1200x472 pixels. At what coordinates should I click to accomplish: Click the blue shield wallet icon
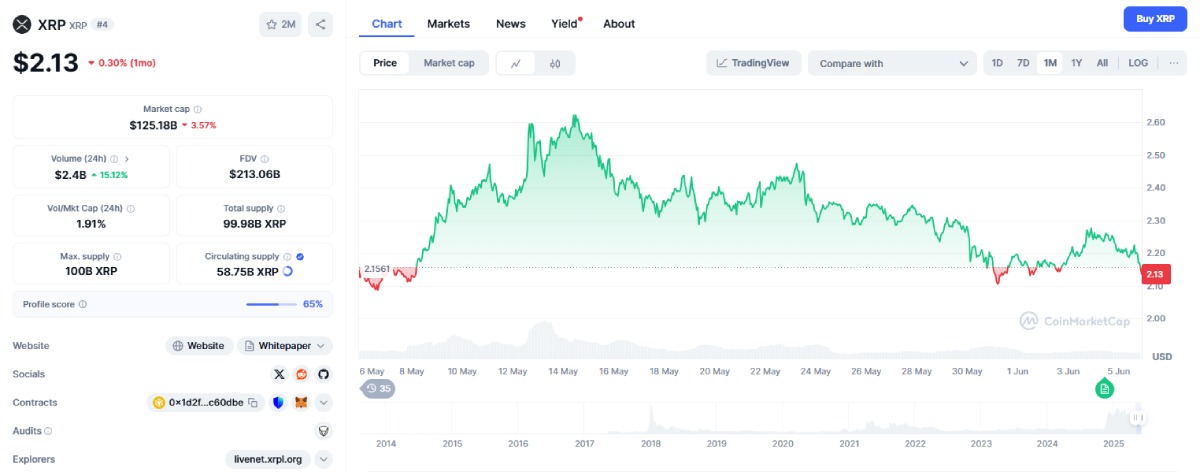(278, 402)
